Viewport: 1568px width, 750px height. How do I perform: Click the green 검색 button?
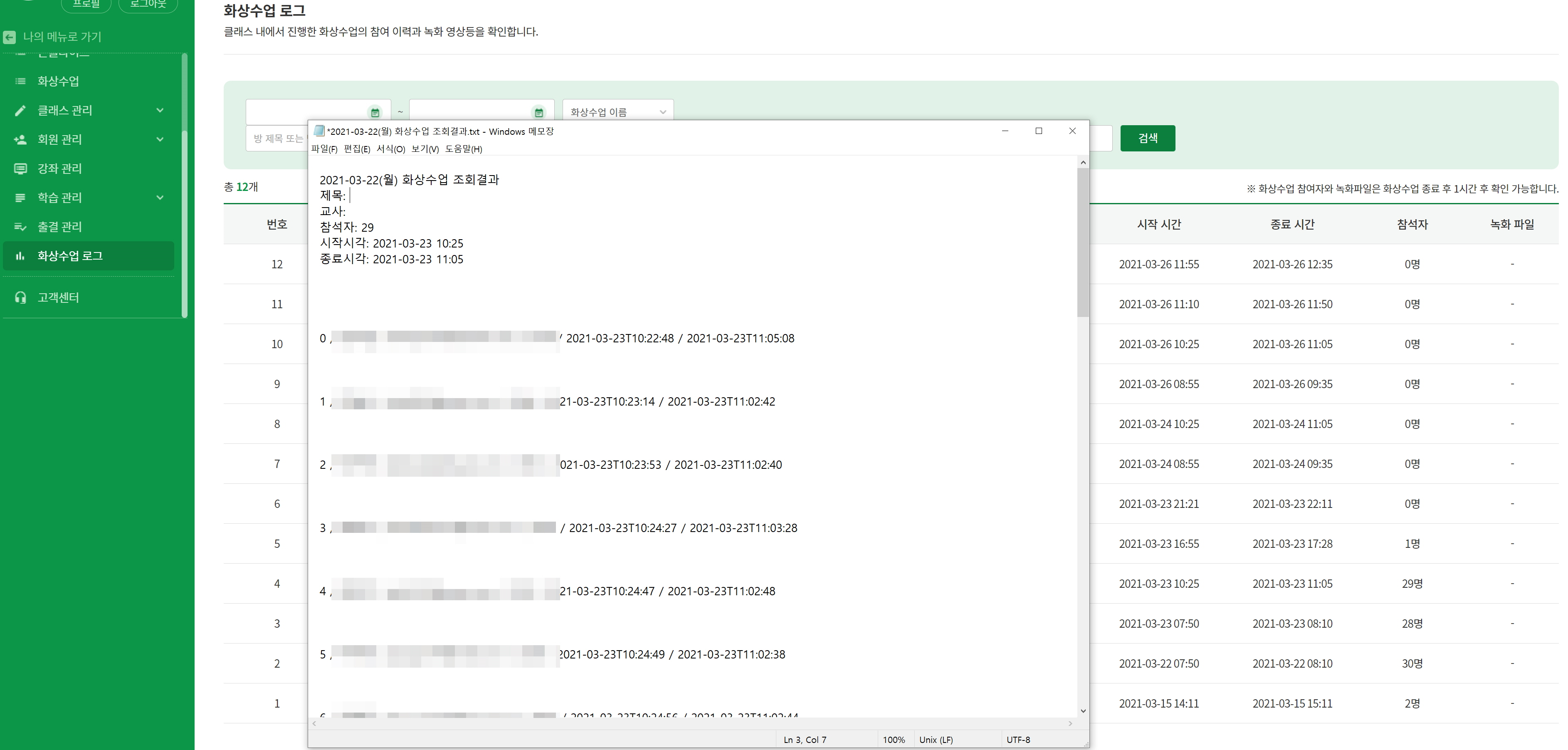tap(1147, 138)
